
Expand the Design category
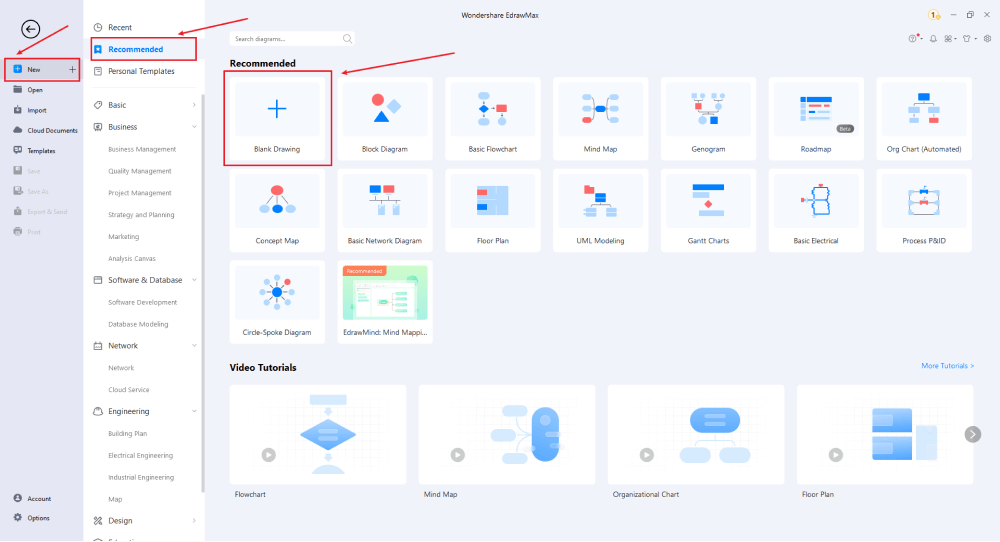pos(194,521)
